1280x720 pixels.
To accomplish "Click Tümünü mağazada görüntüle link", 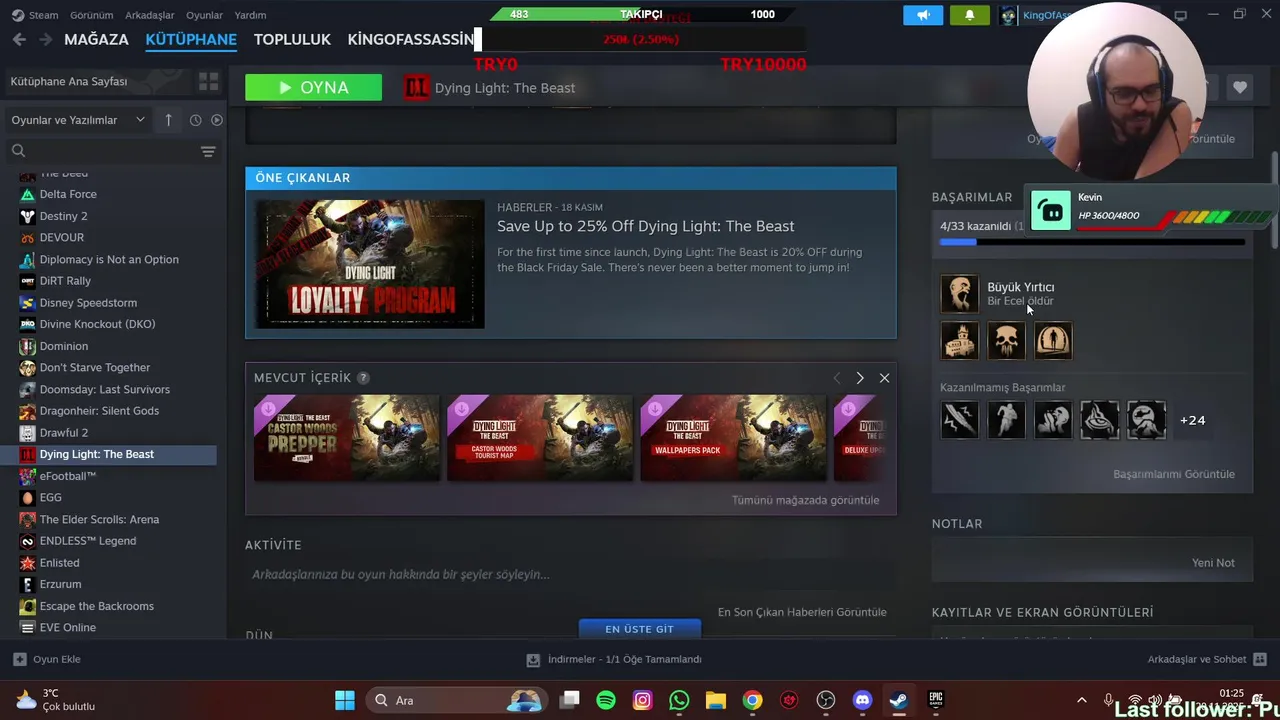I will pyautogui.click(x=805, y=500).
